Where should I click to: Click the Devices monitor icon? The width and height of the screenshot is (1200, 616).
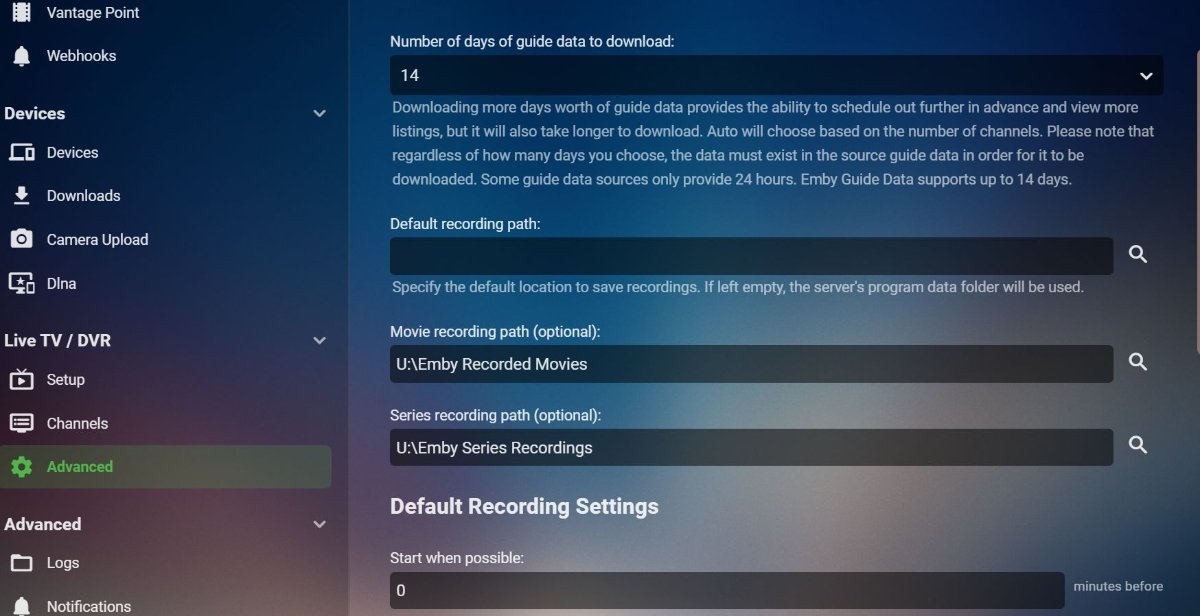[21, 153]
